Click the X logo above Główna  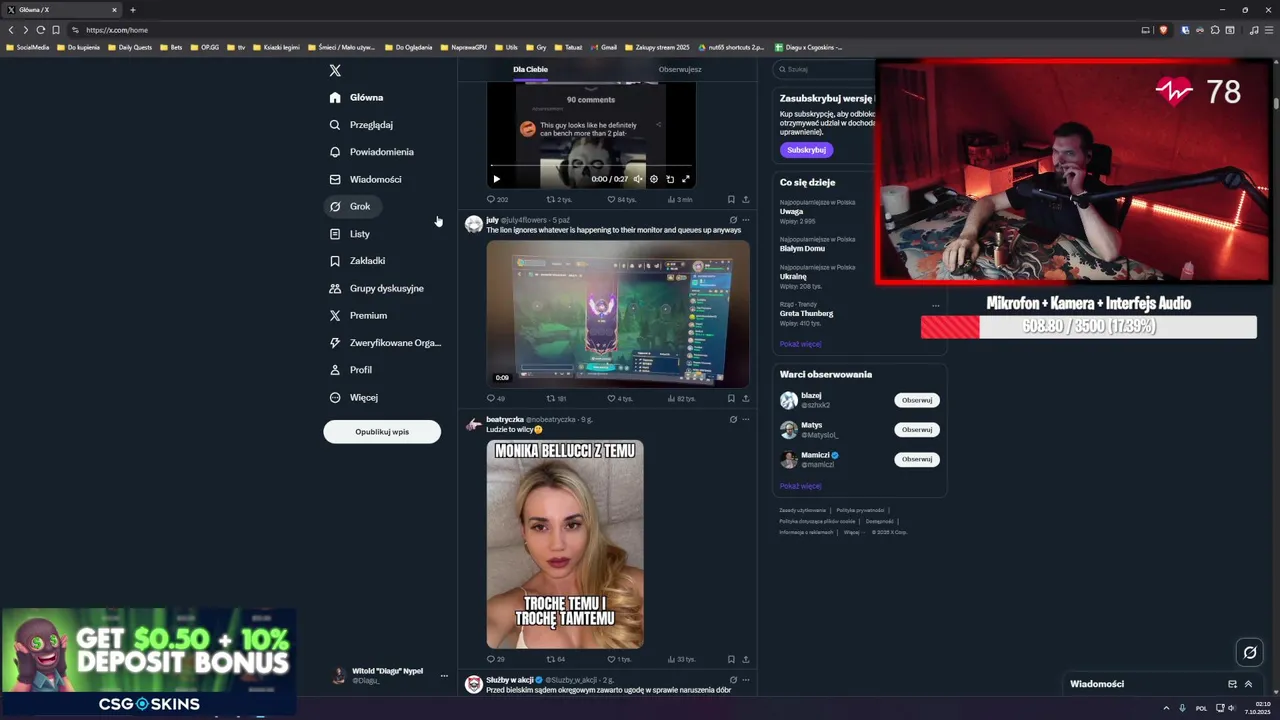(x=335, y=70)
